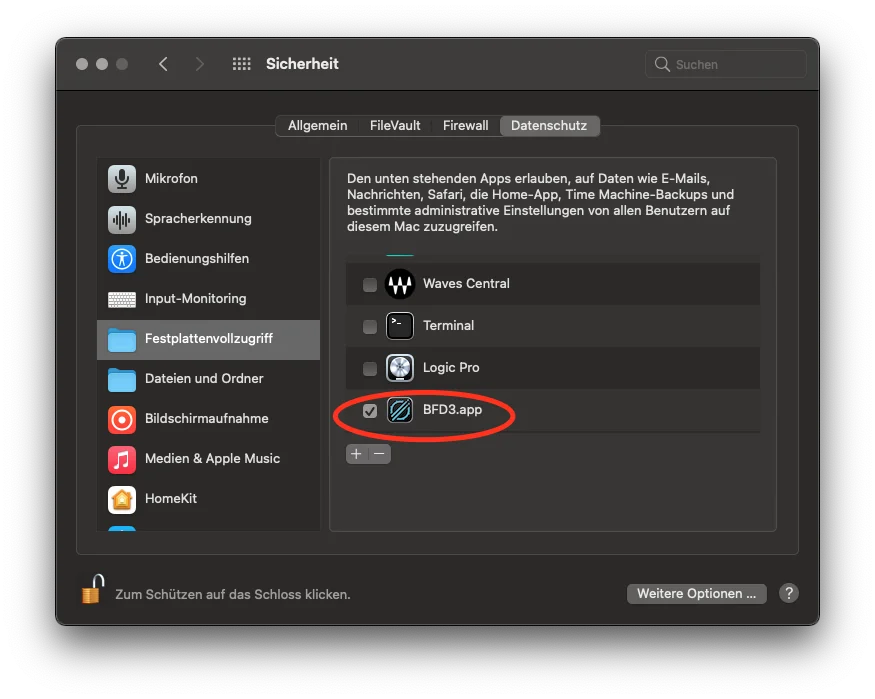Click Weitere Optionen button

pos(696,594)
